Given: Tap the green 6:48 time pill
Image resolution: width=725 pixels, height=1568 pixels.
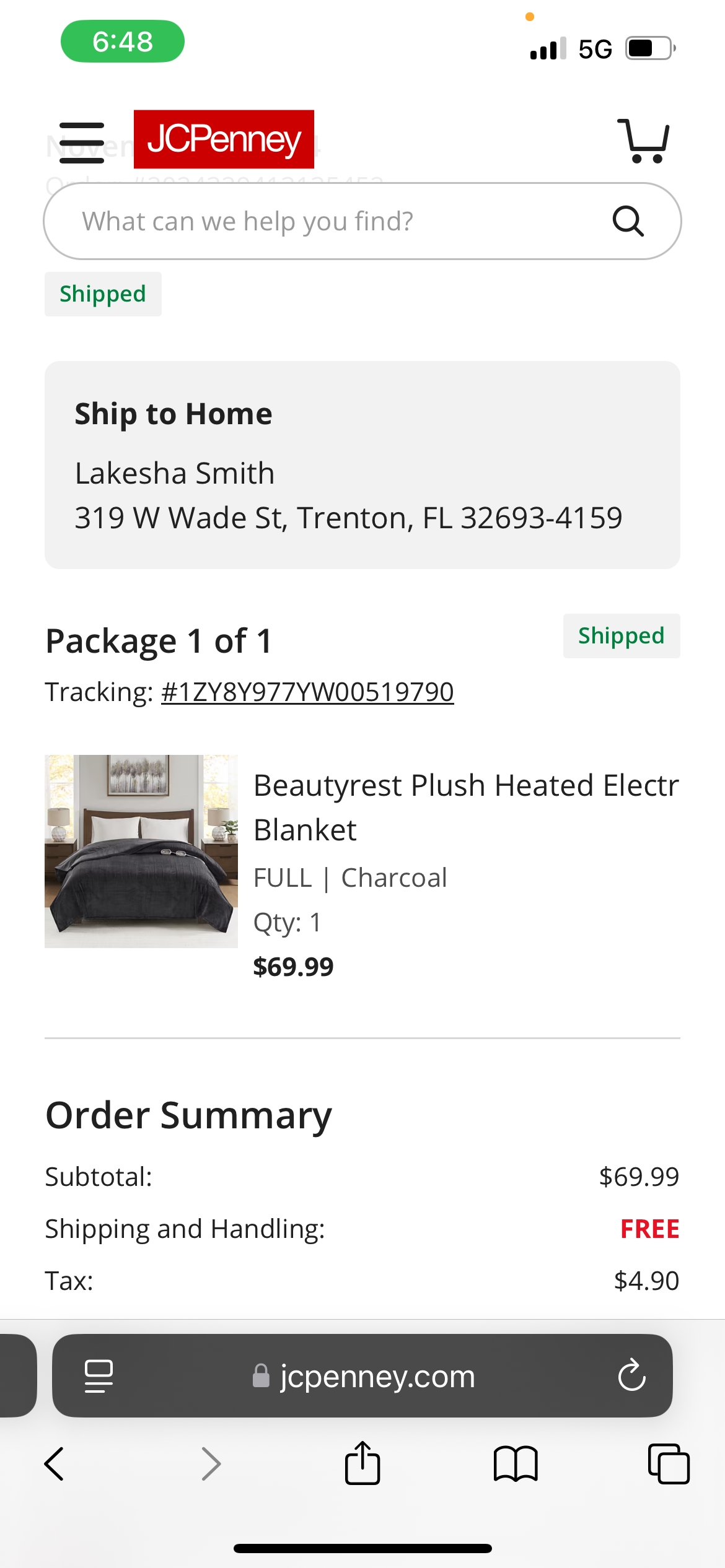Looking at the screenshot, I should [123, 41].
